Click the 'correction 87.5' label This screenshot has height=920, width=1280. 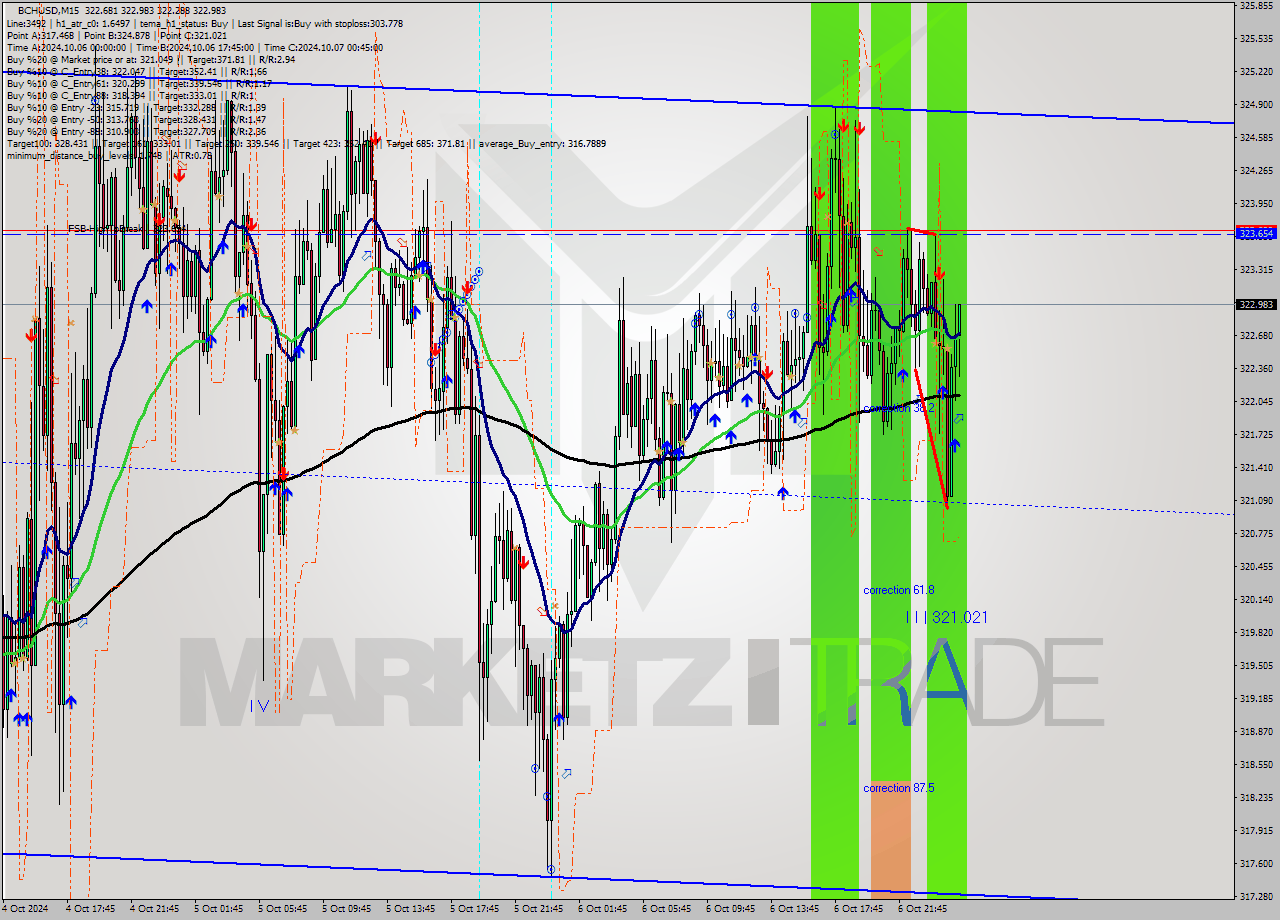pos(899,788)
